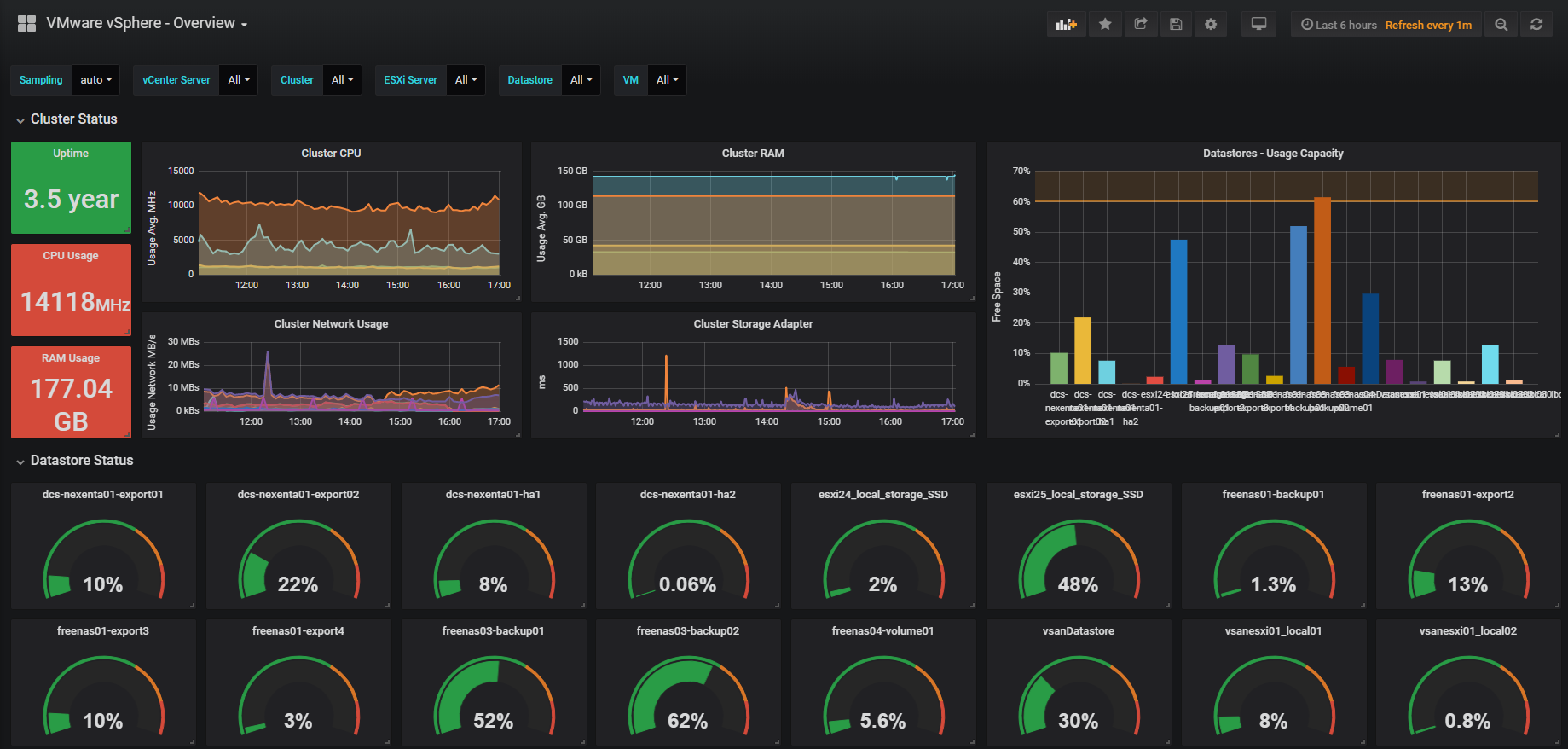Open the Cluster CPU panel title menu

pyautogui.click(x=331, y=154)
